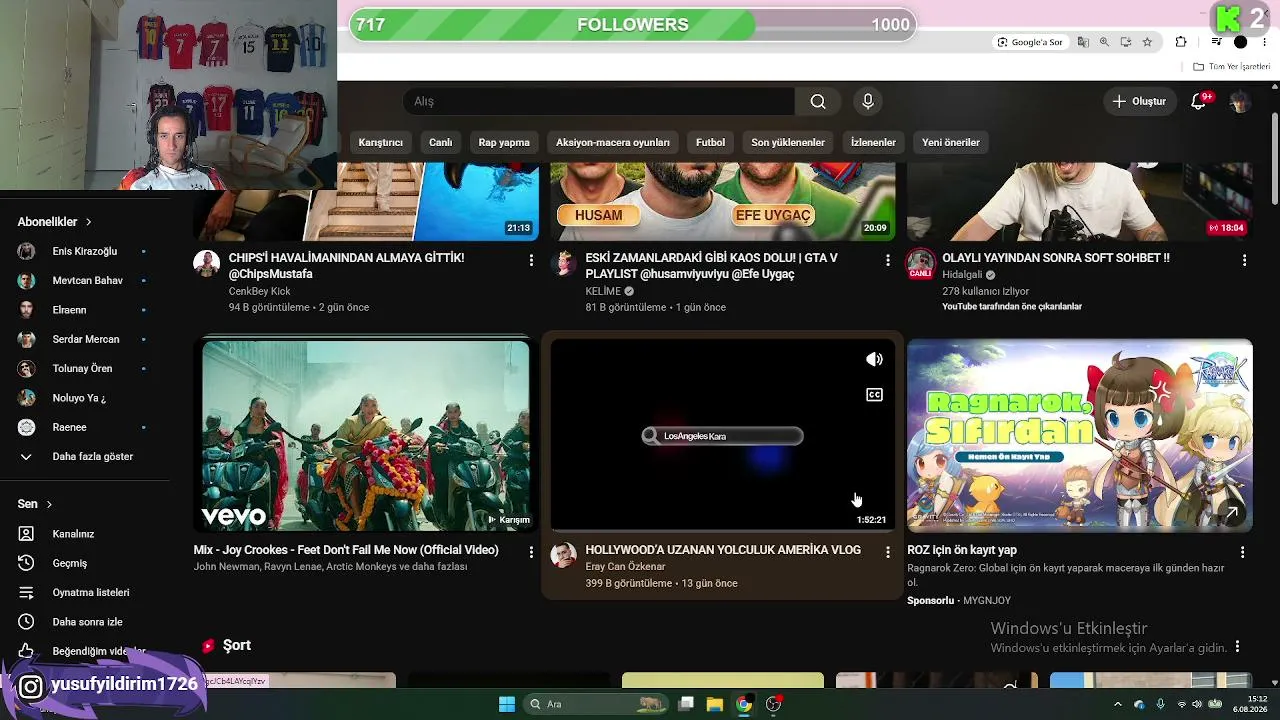The height and width of the screenshot is (720, 1280).
Task: Open Chrome media controls icon
Action: (1216, 42)
